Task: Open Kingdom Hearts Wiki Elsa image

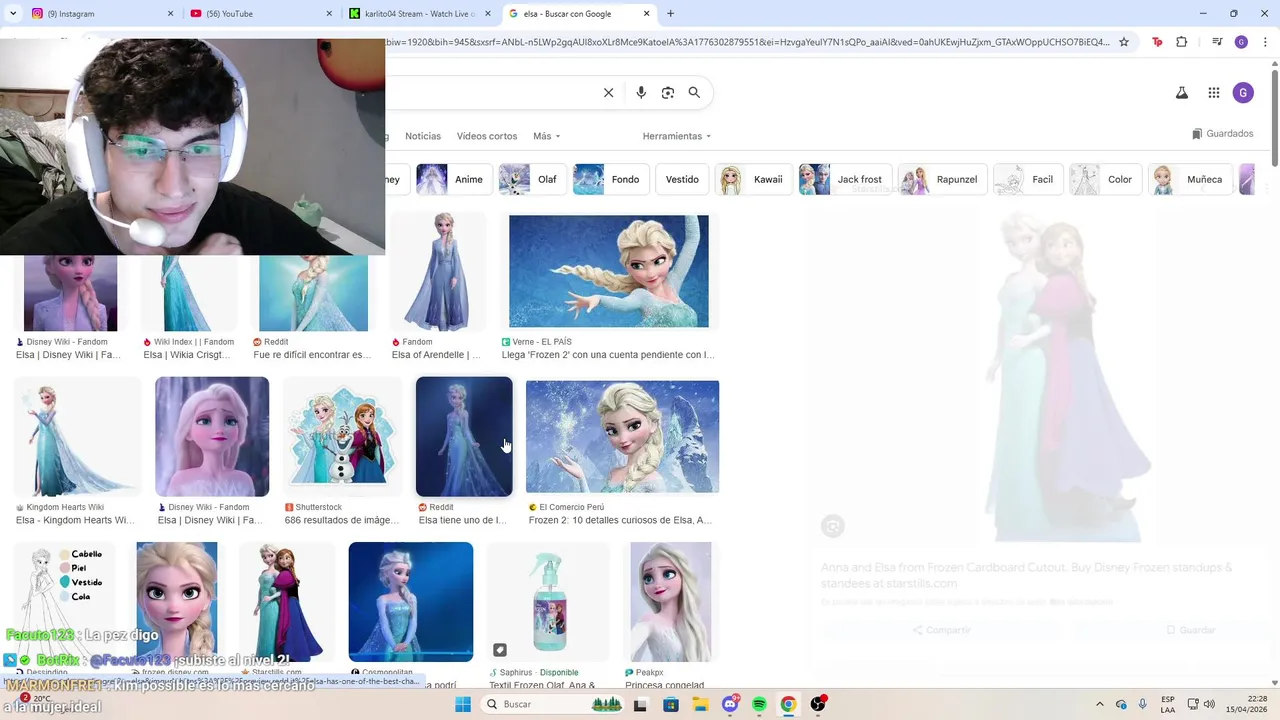Action: (x=77, y=436)
